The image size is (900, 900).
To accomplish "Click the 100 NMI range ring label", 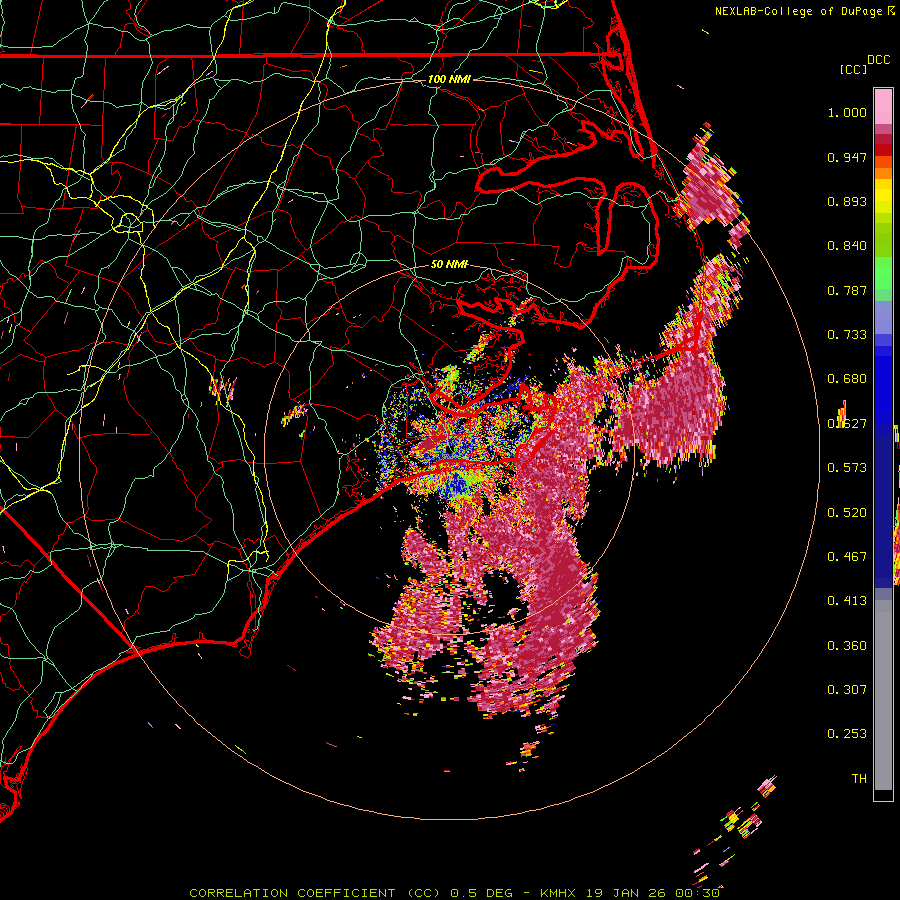I will [449, 79].
